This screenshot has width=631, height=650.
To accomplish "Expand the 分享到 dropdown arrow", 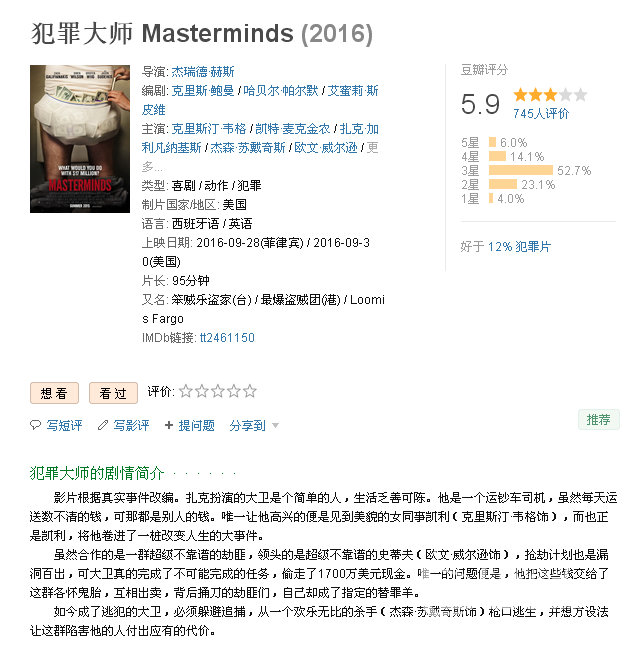I will (x=275, y=426).
